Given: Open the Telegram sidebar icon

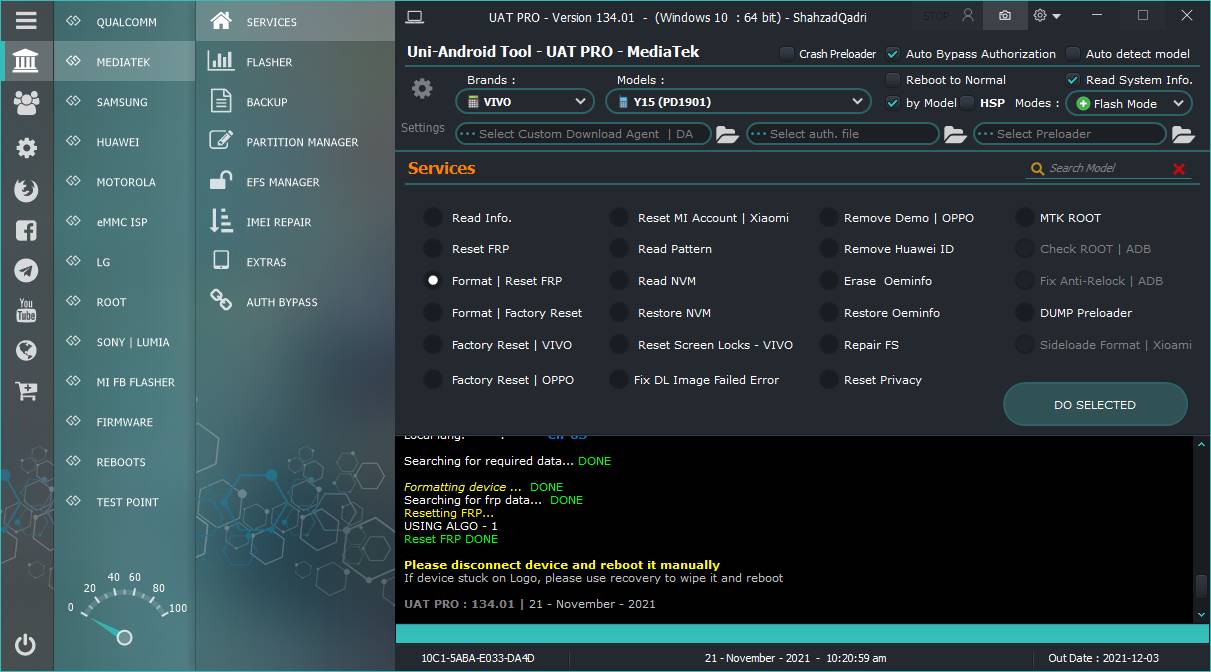Looking at the screenshot, I should 27,270.
